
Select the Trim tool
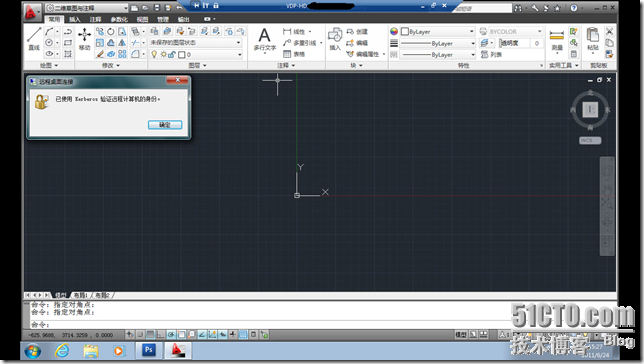coord(135,42)
